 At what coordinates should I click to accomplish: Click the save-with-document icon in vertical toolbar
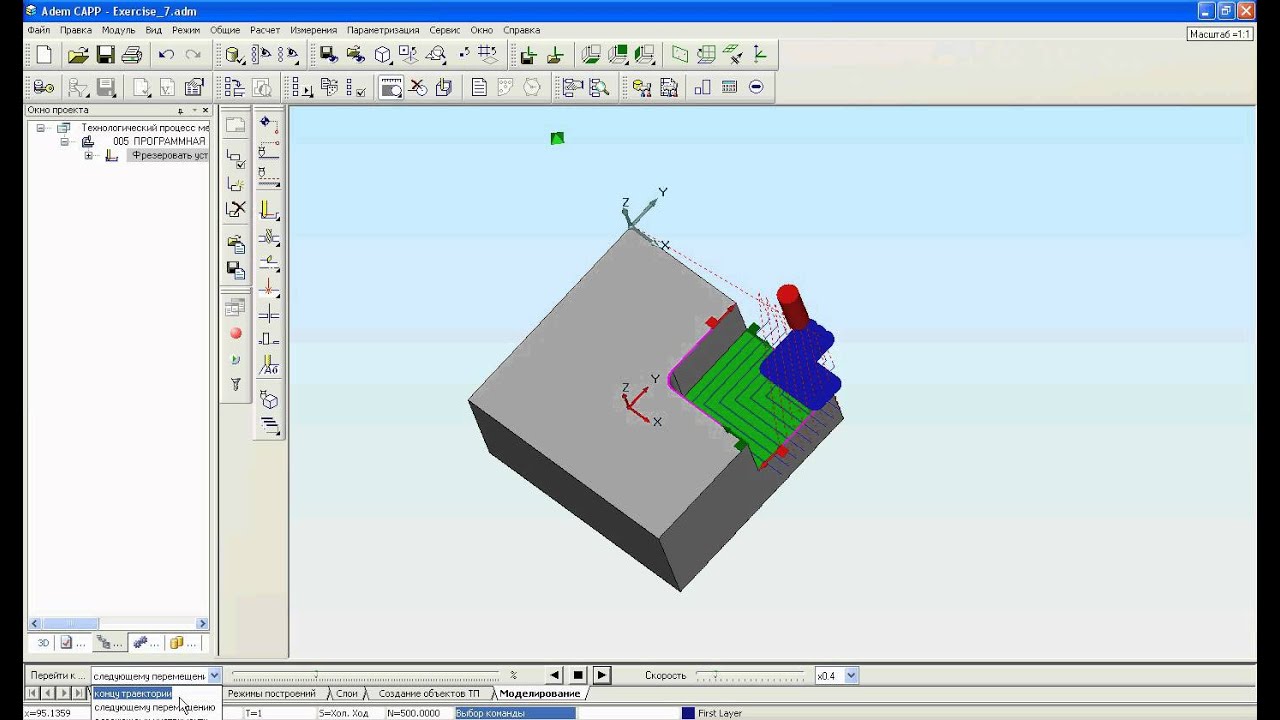tap(236, 269)
